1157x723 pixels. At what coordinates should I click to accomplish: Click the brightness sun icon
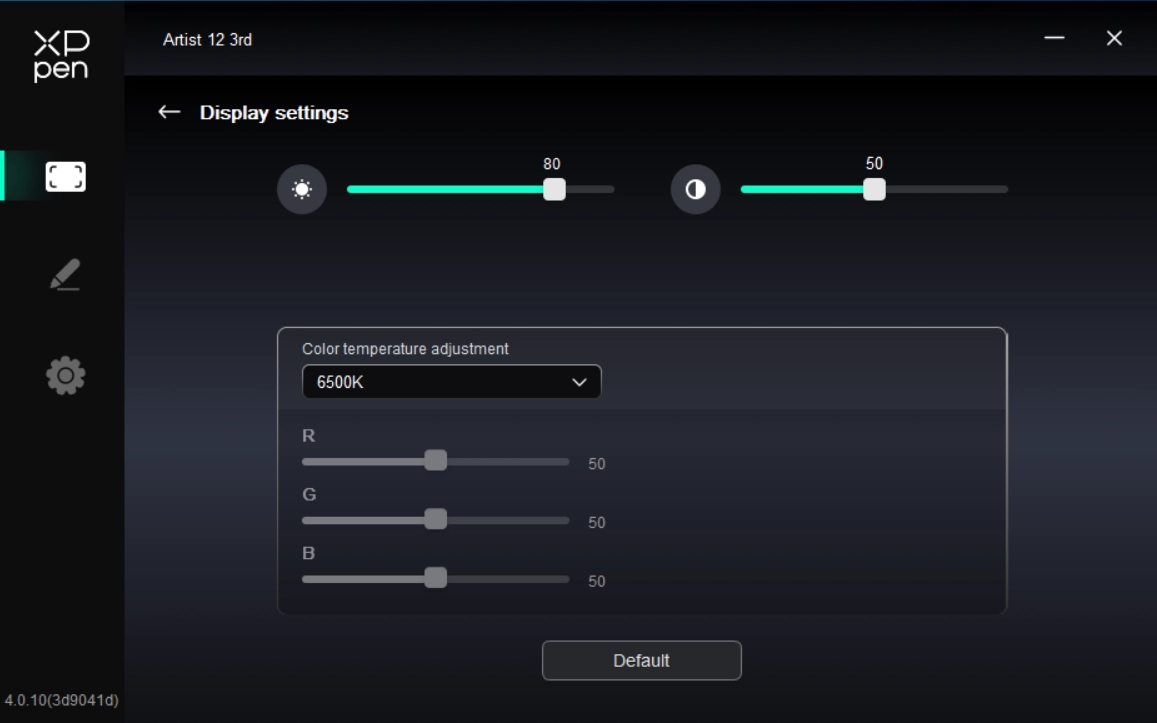[x=302, y=189]
